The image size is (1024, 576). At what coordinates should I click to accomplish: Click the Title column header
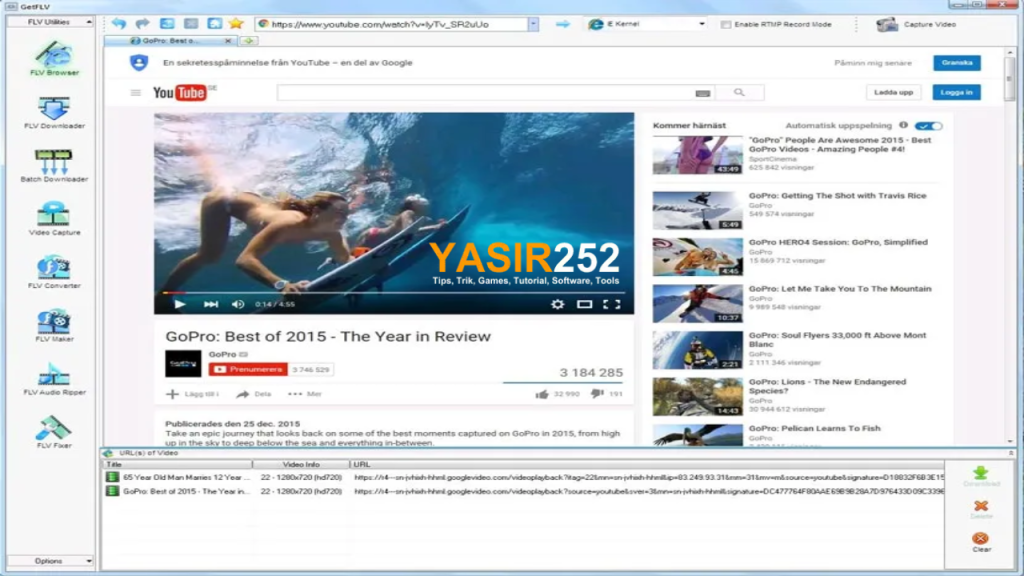178,464
